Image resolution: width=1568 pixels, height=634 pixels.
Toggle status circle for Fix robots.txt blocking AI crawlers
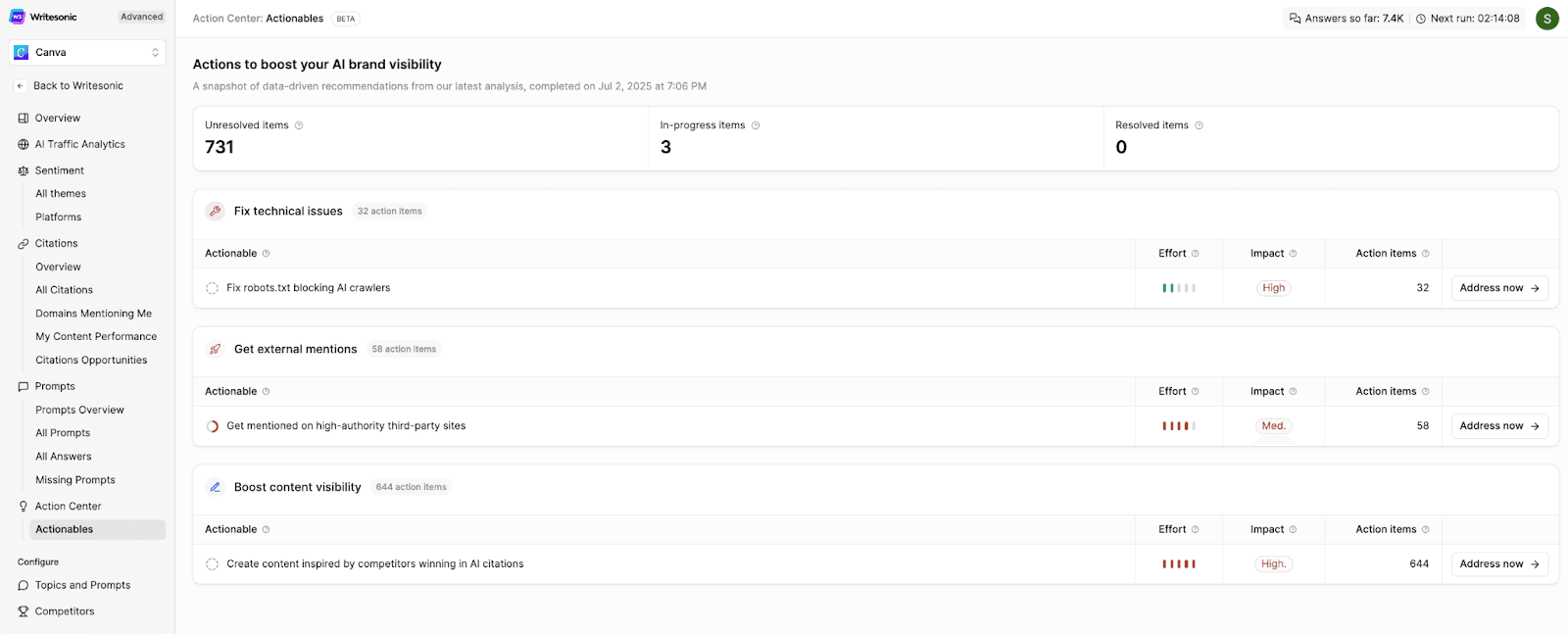coord(212,288)
